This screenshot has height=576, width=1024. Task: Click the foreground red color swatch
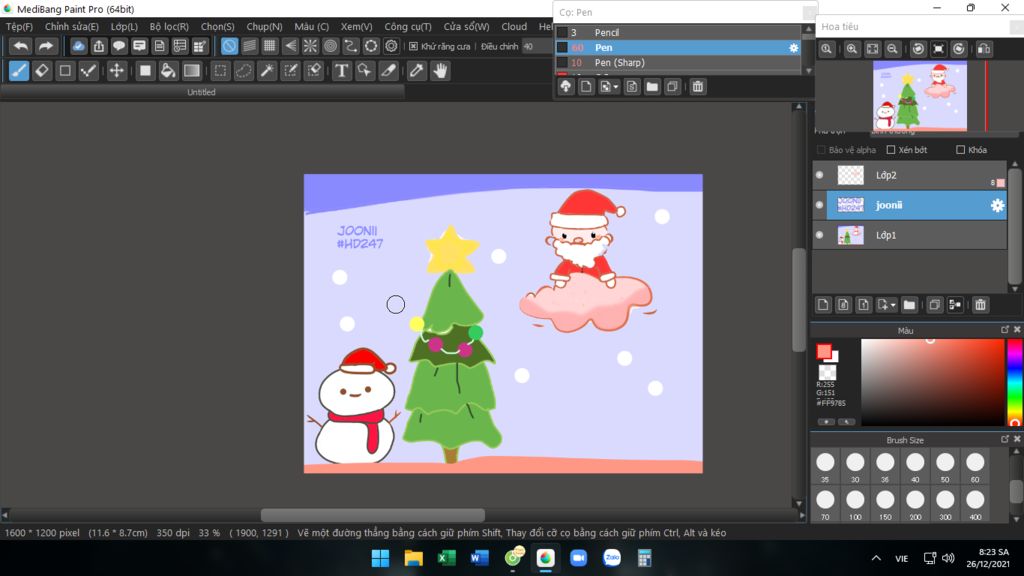click(x=824, y=351)
